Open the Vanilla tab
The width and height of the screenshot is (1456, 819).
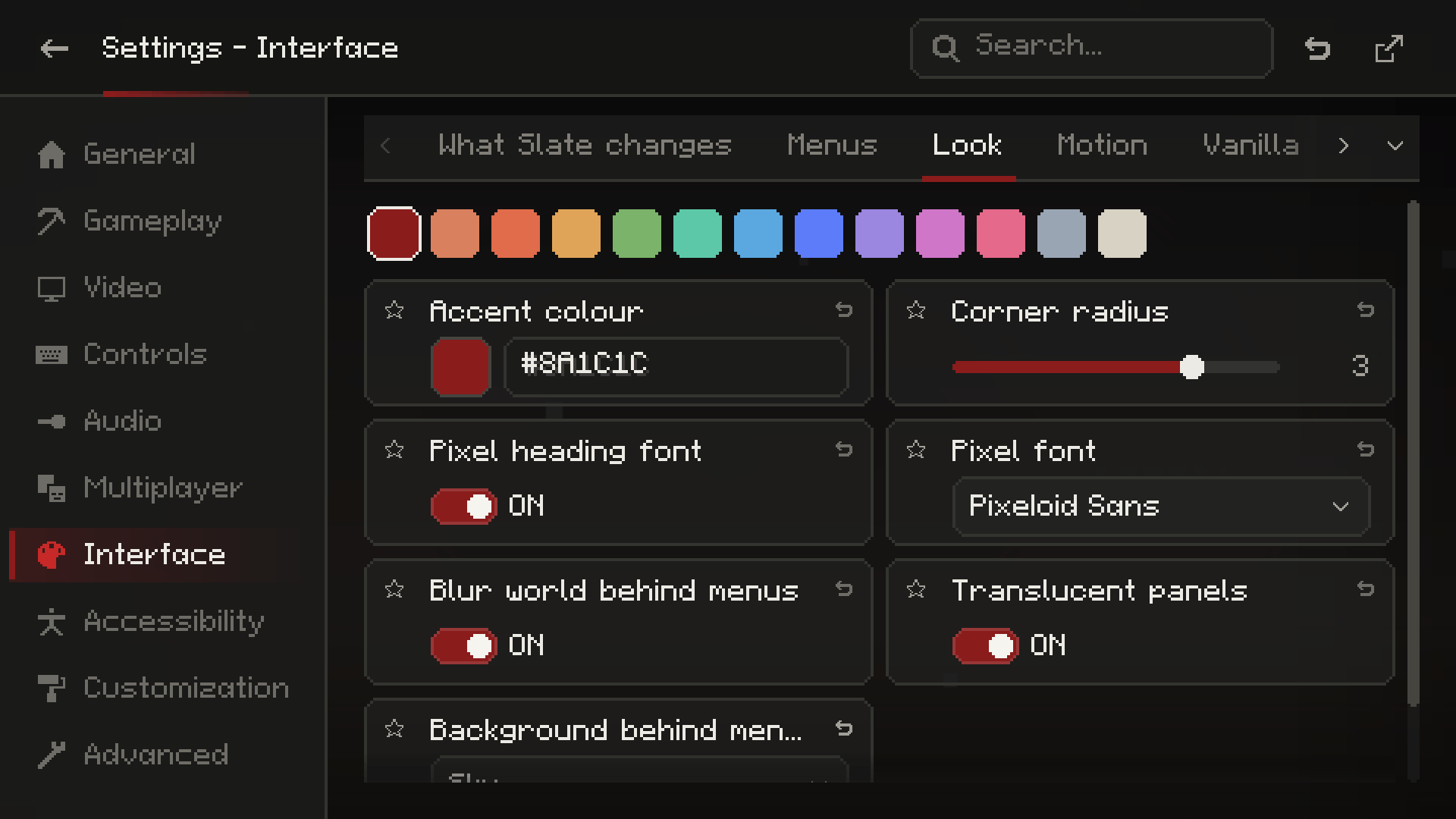1251,145
